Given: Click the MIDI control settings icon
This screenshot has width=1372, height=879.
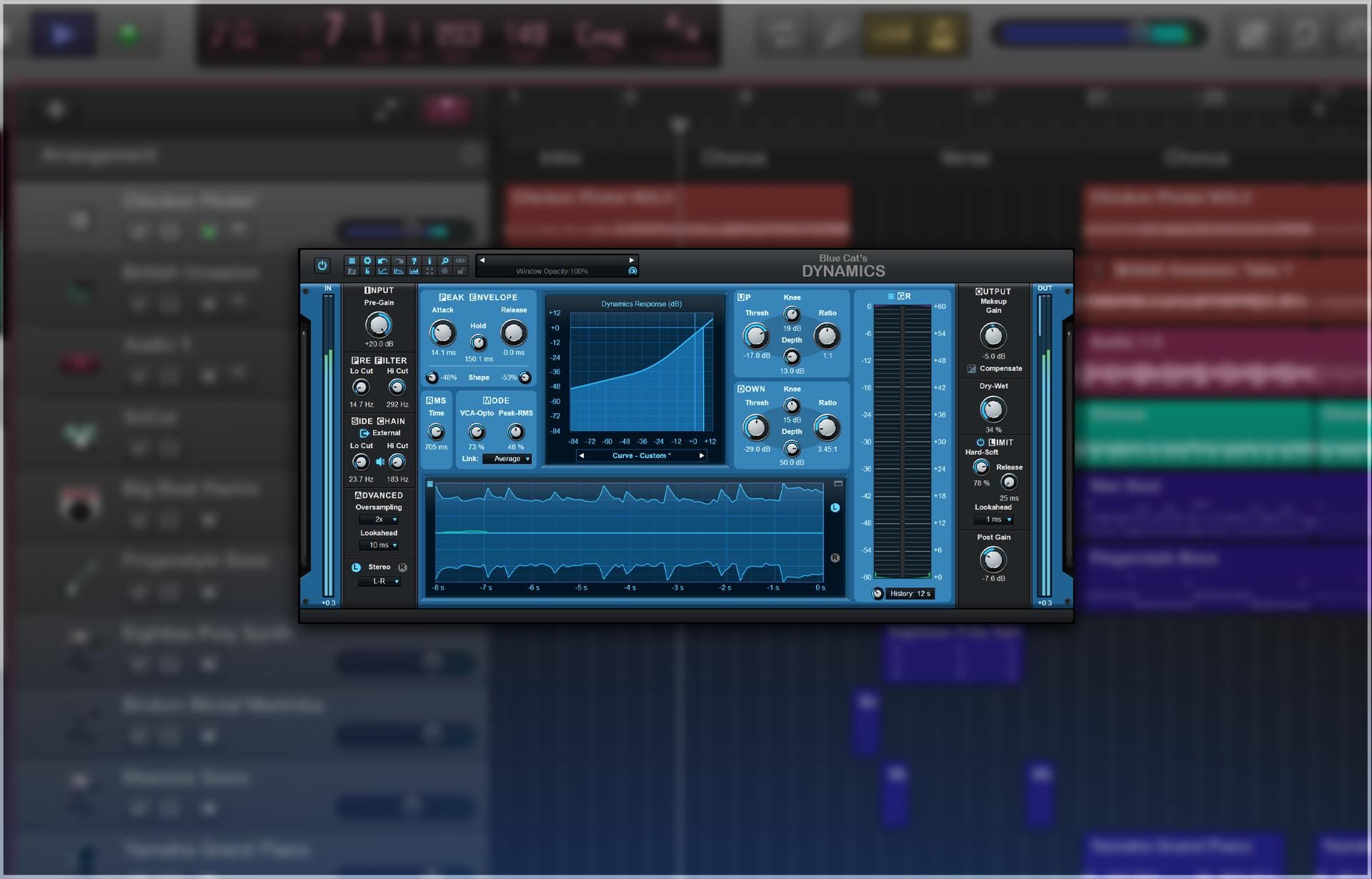Looking at the screenshot, I should click(445, 272).
